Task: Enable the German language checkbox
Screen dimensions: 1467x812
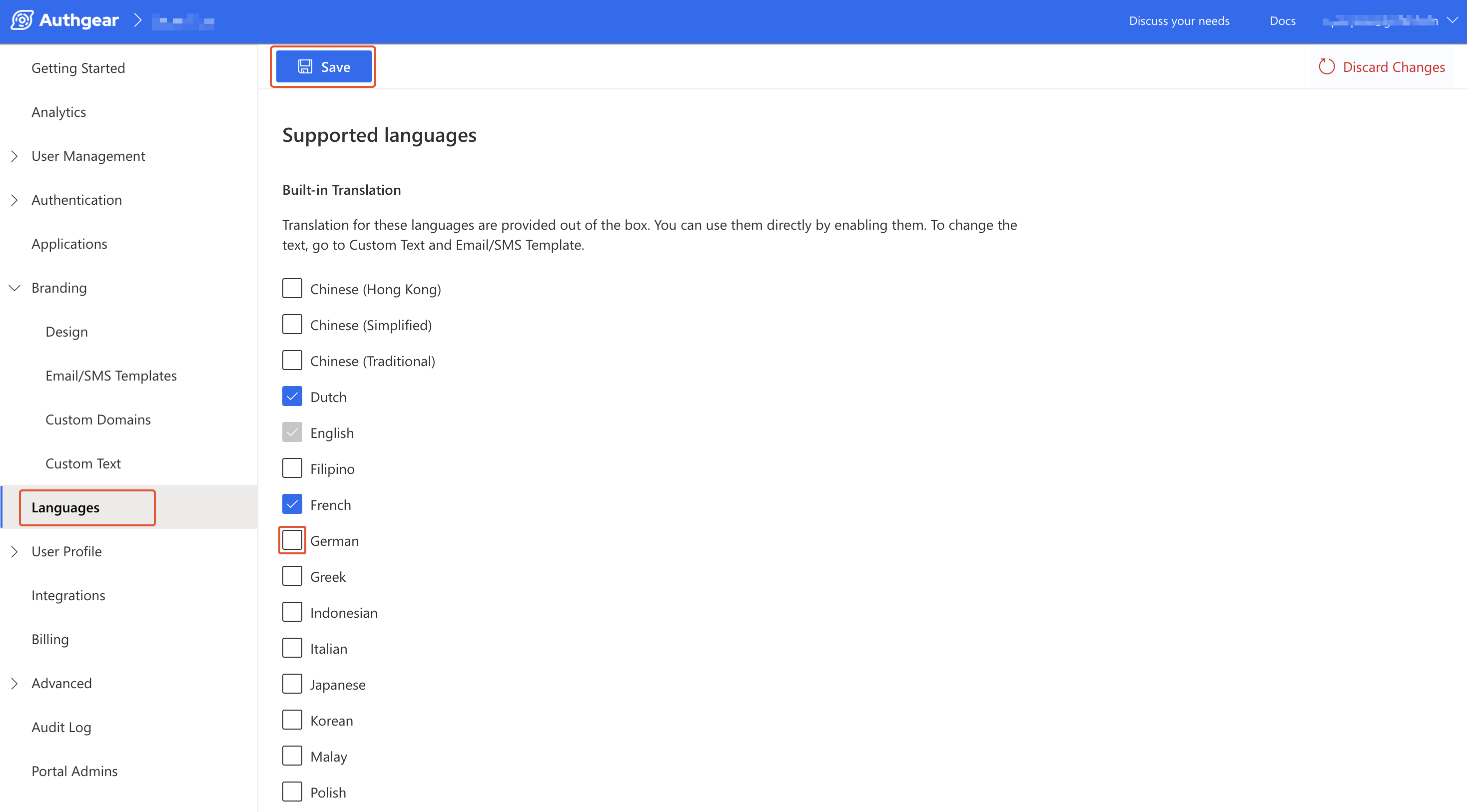Action: click(292, 540)
